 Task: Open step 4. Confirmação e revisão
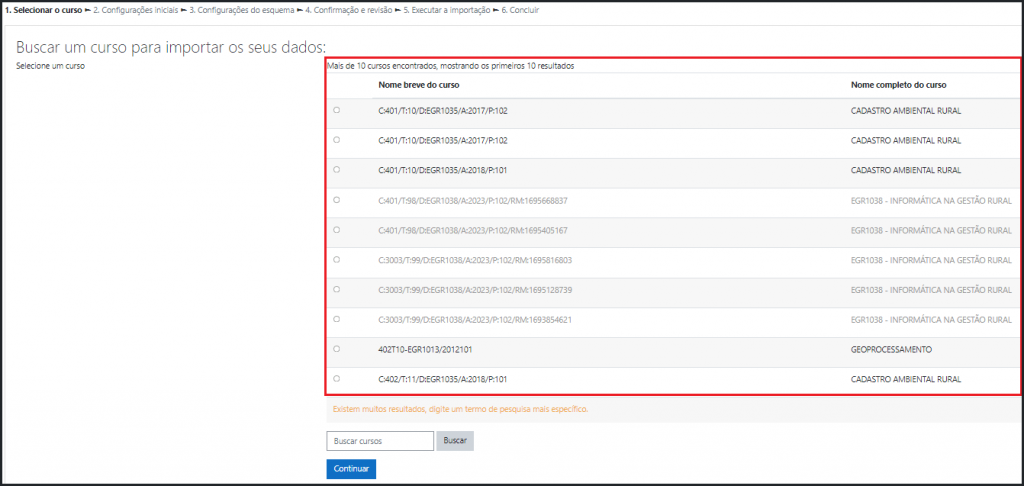[348, 10]
